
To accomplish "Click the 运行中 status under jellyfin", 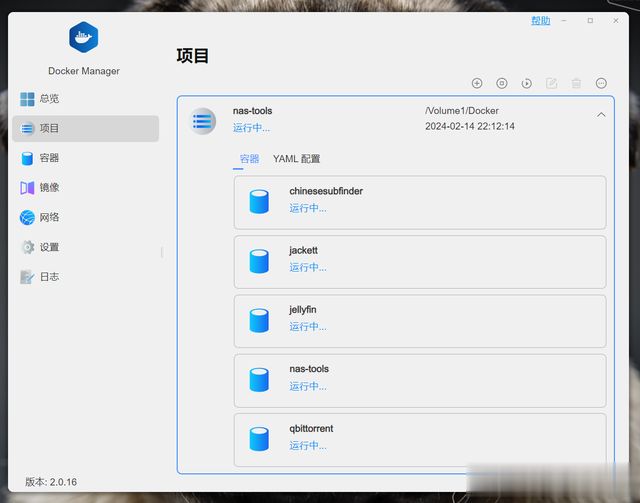I will (x=308, y=327).
